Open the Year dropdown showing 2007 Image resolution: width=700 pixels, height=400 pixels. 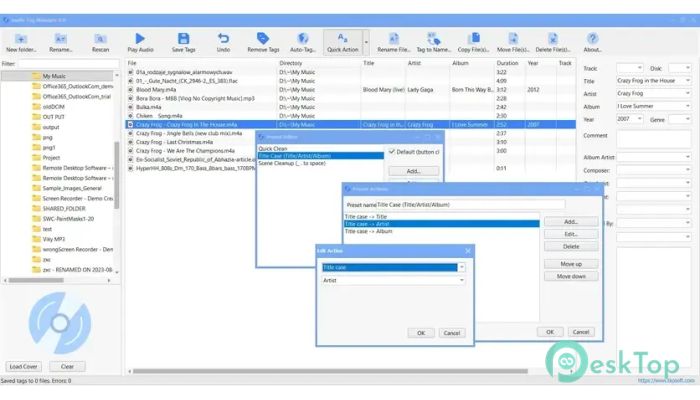[640, 119]
